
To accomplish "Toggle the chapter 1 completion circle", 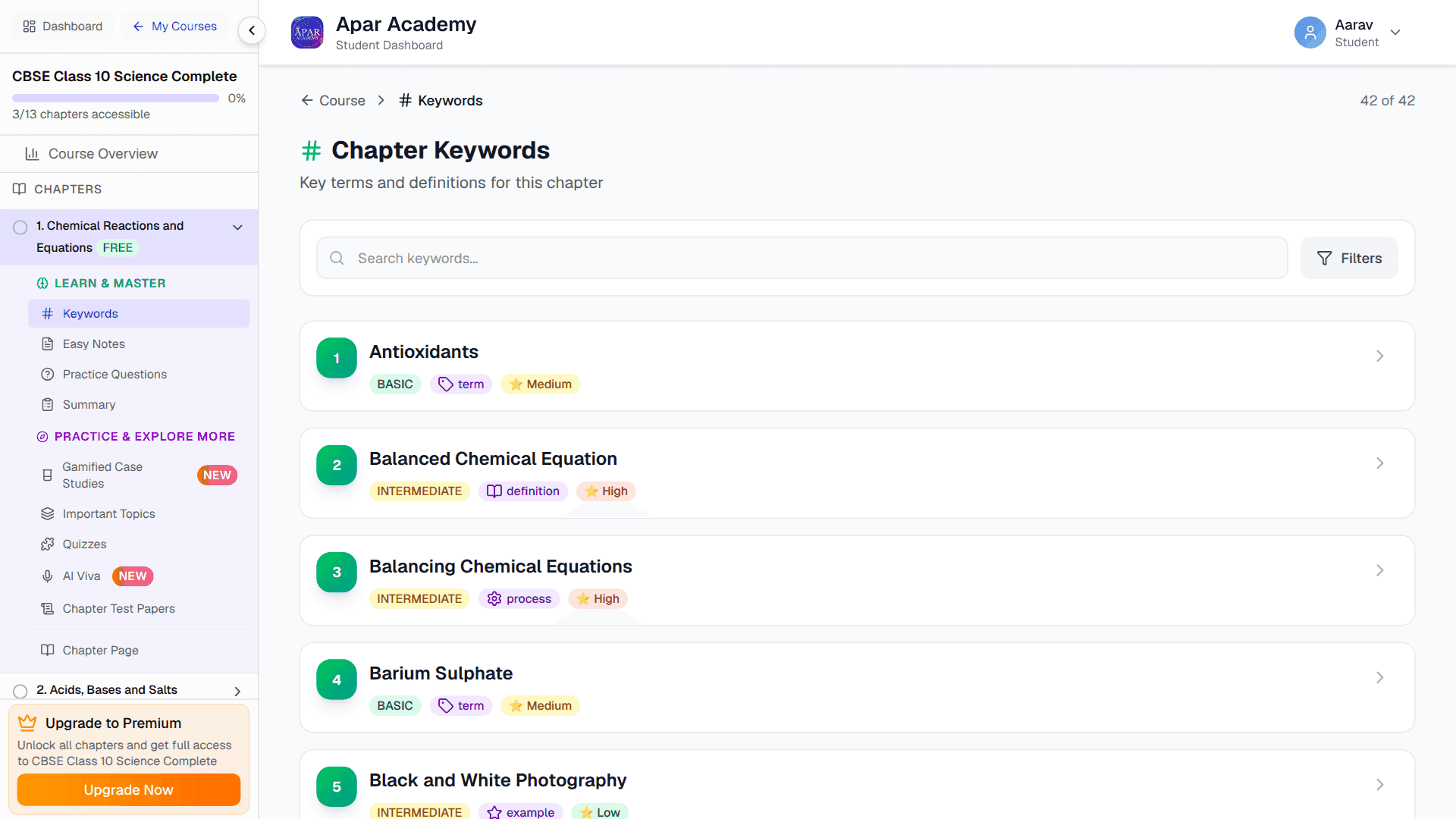I will [x=20, y=227].
